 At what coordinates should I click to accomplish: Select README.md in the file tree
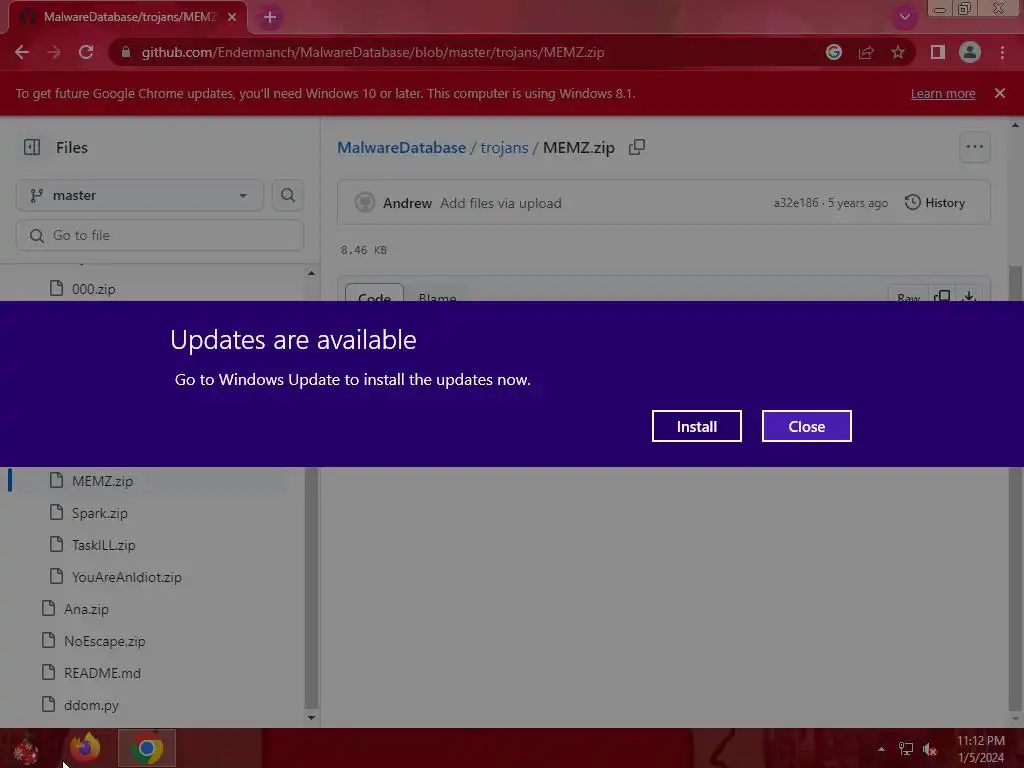102,673
